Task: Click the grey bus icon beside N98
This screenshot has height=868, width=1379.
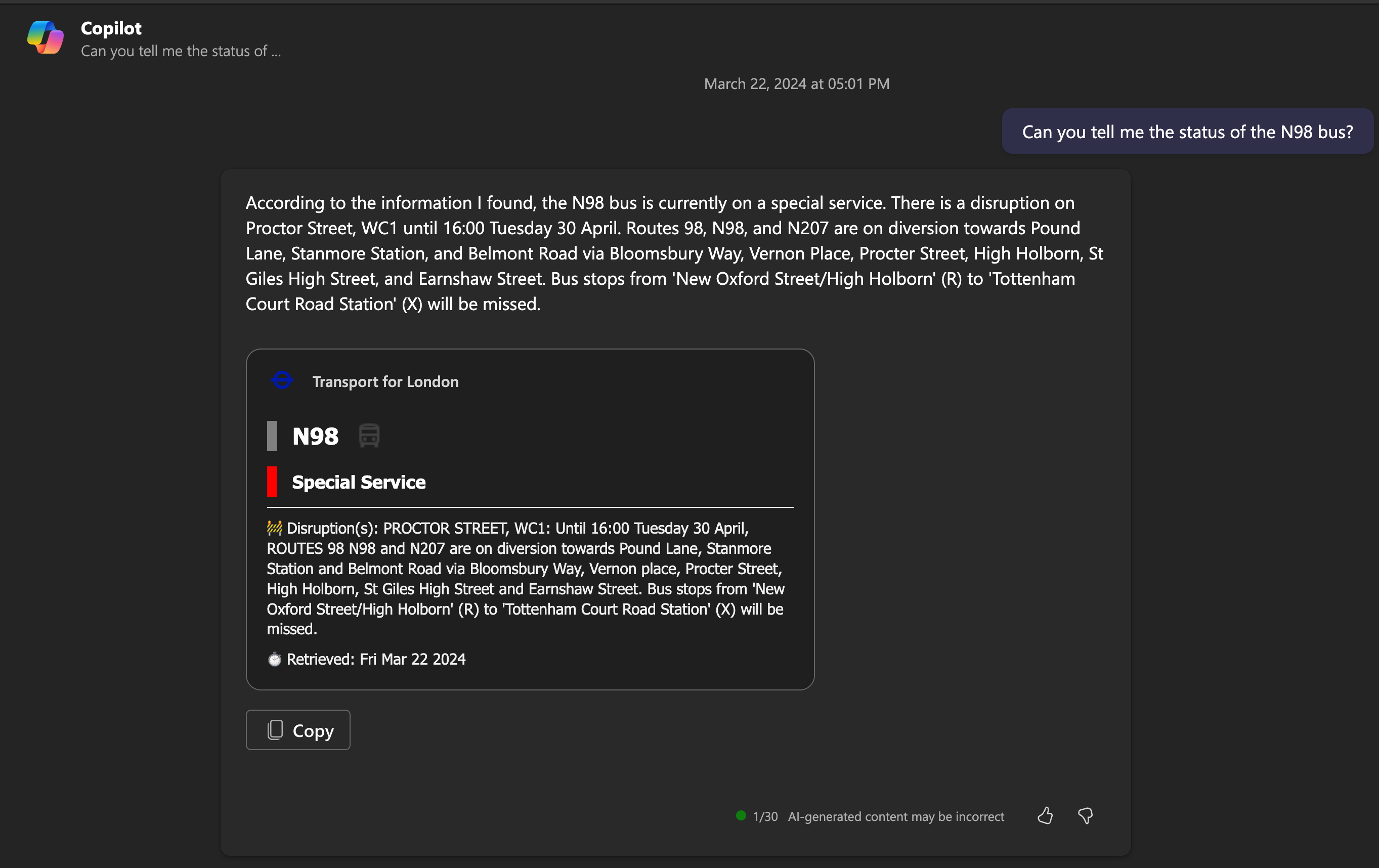Action: (x=369, y=436)
